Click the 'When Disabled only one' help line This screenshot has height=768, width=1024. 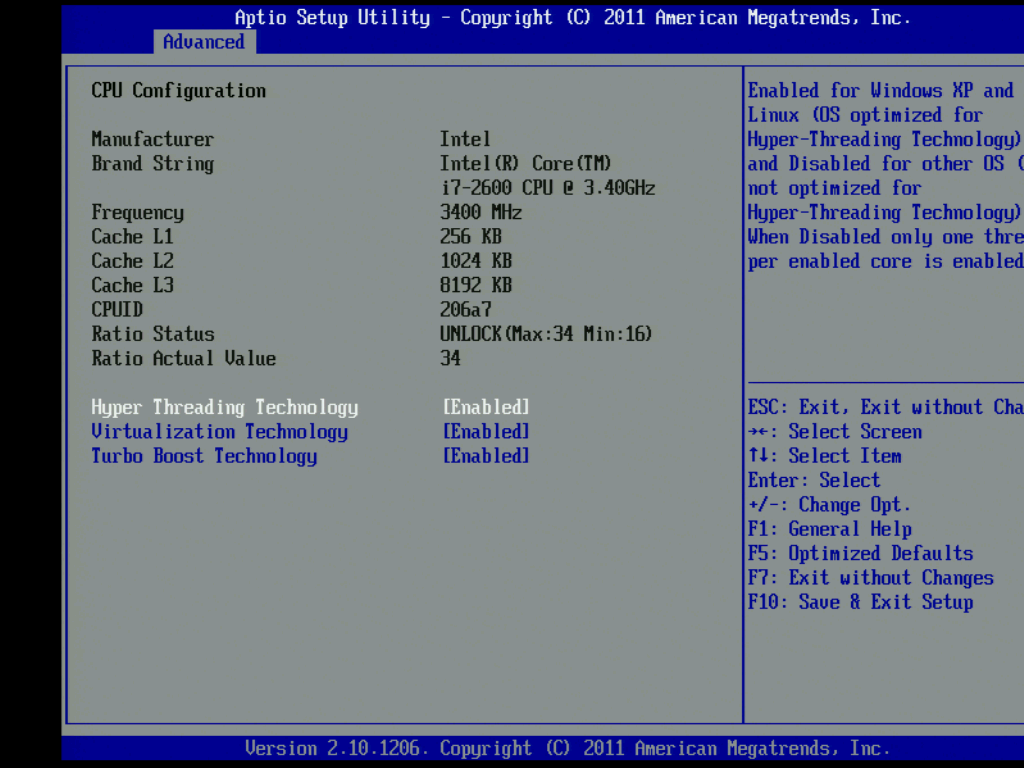coord(886,237)
